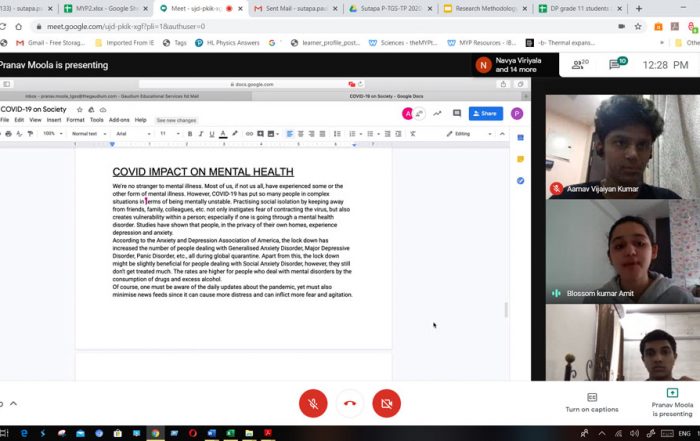Open the Docs comment history icon
This screenshot has width=700, height=441.
(457, 113)
